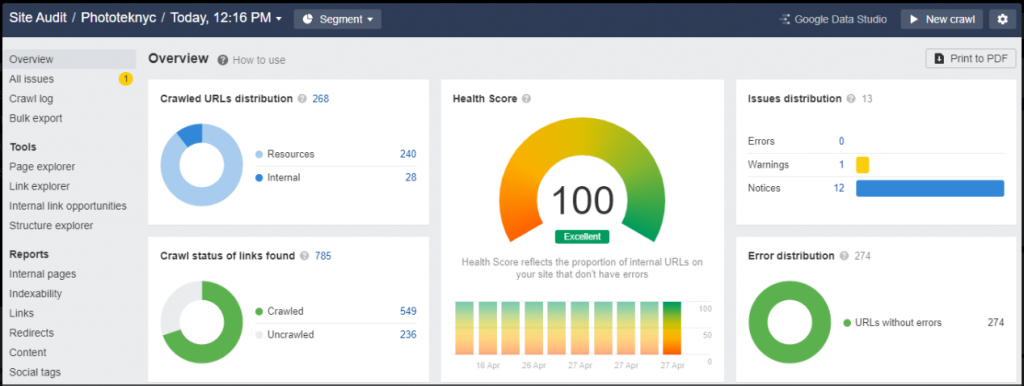The width and height of the screenshot is (1024, 386).
Task: Open Crawl log in the sidebar
Action: pos(31,99)
